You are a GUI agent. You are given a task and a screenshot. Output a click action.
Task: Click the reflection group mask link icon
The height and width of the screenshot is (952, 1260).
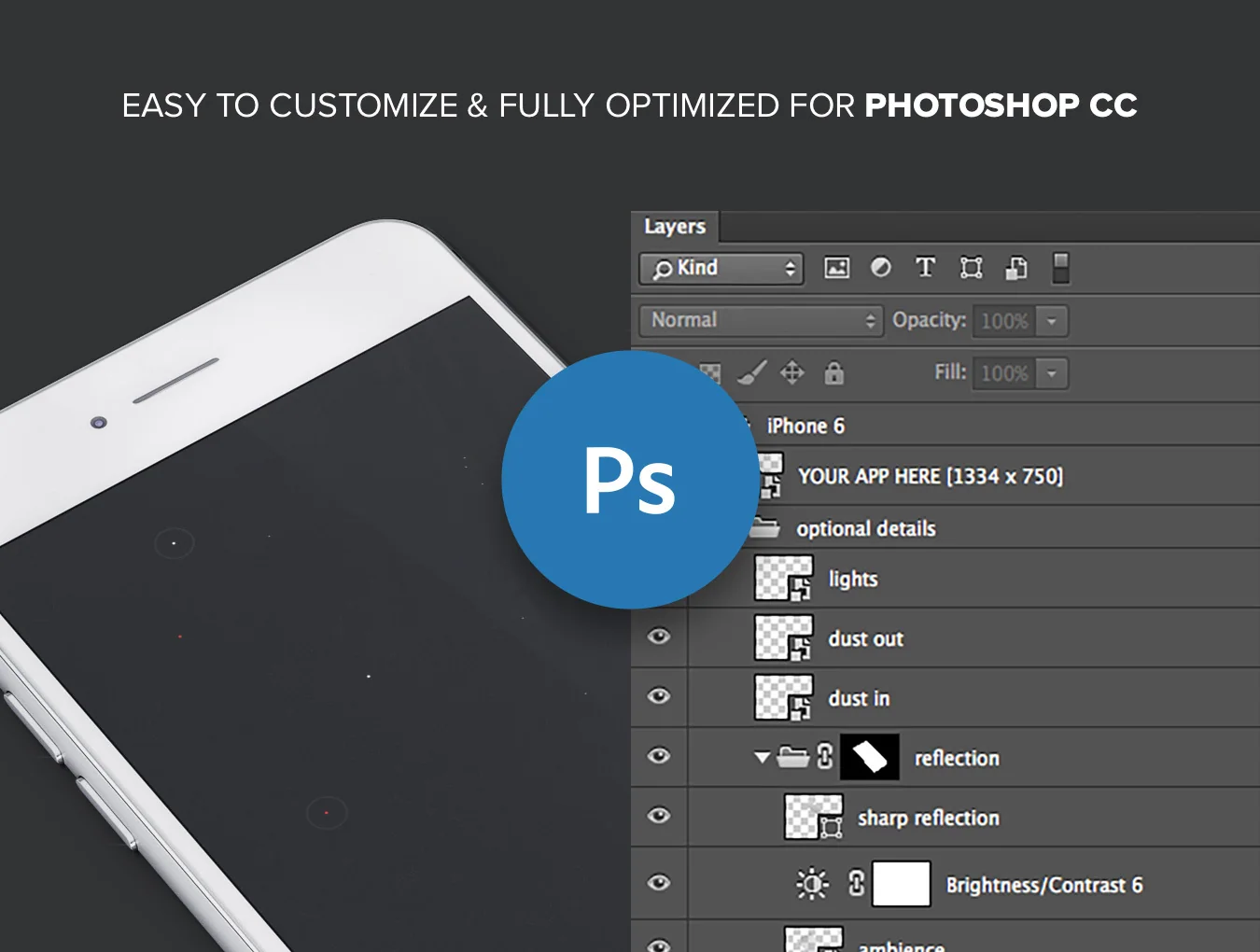click(825, 756)
